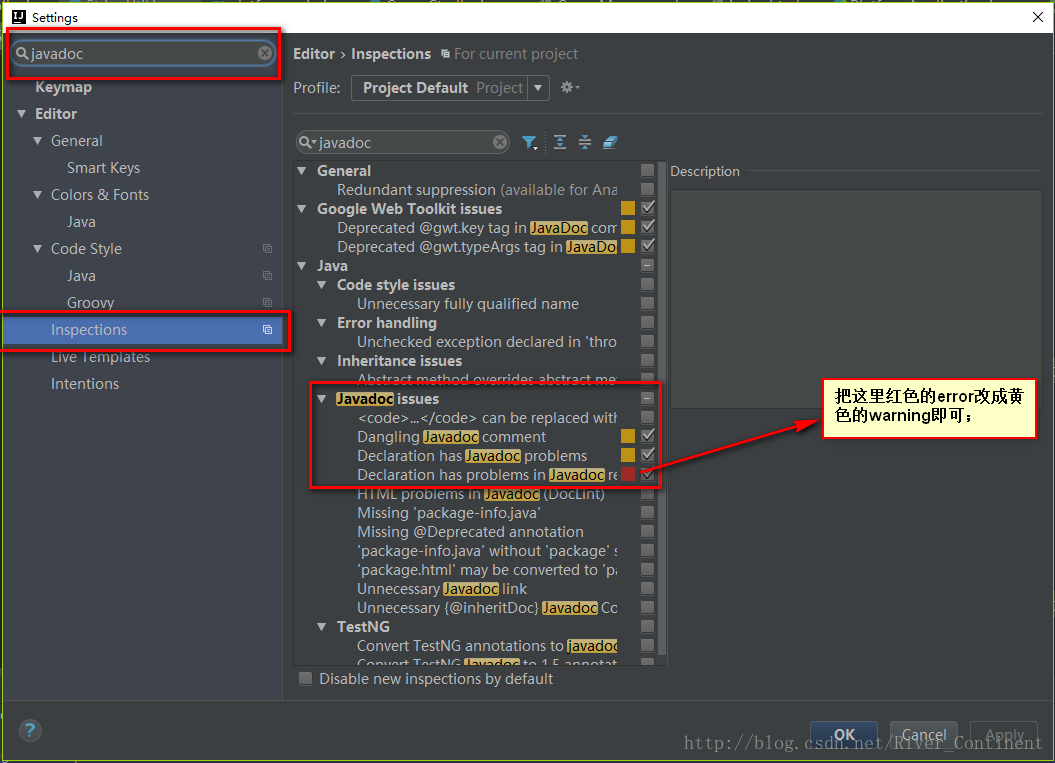
Task: Click the search magnifier in the inspections filter
Action: click(307, 142)
